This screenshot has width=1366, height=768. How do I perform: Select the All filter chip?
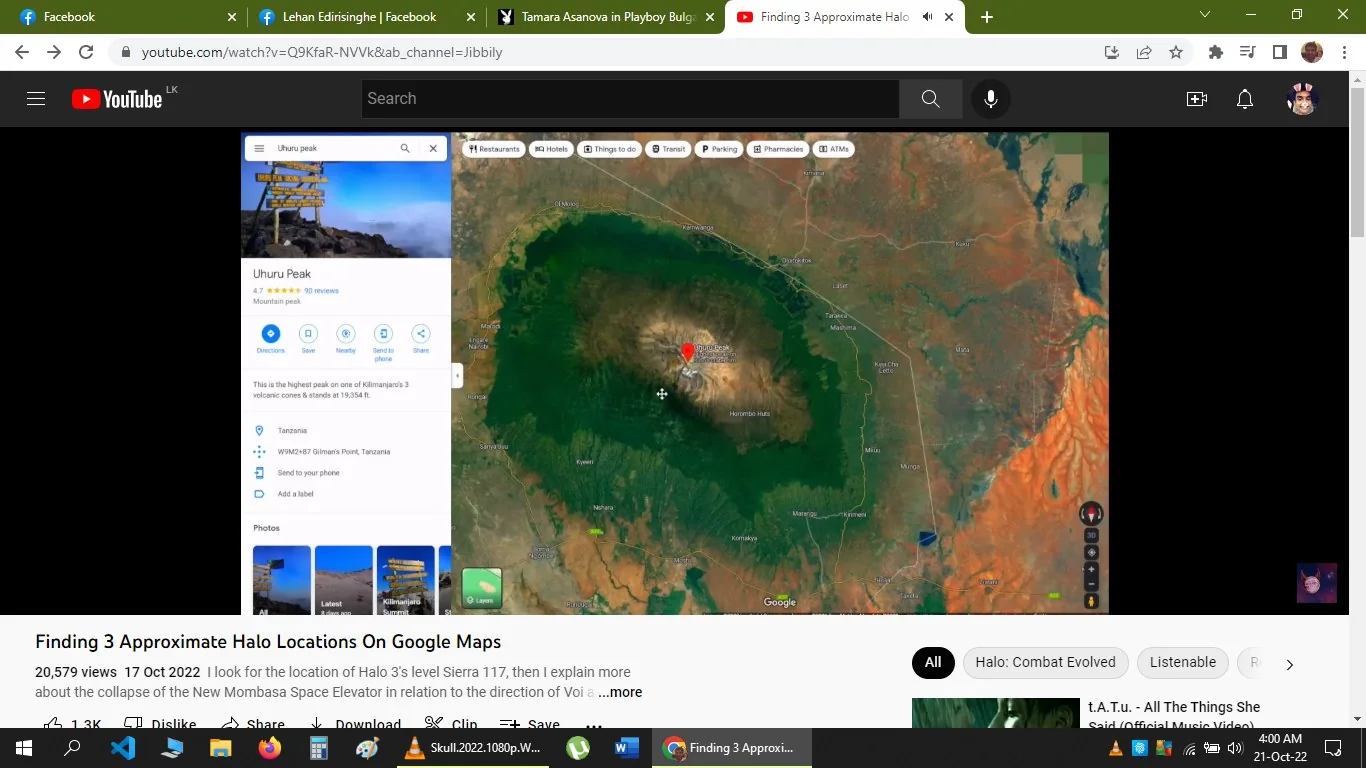[933, 662]
